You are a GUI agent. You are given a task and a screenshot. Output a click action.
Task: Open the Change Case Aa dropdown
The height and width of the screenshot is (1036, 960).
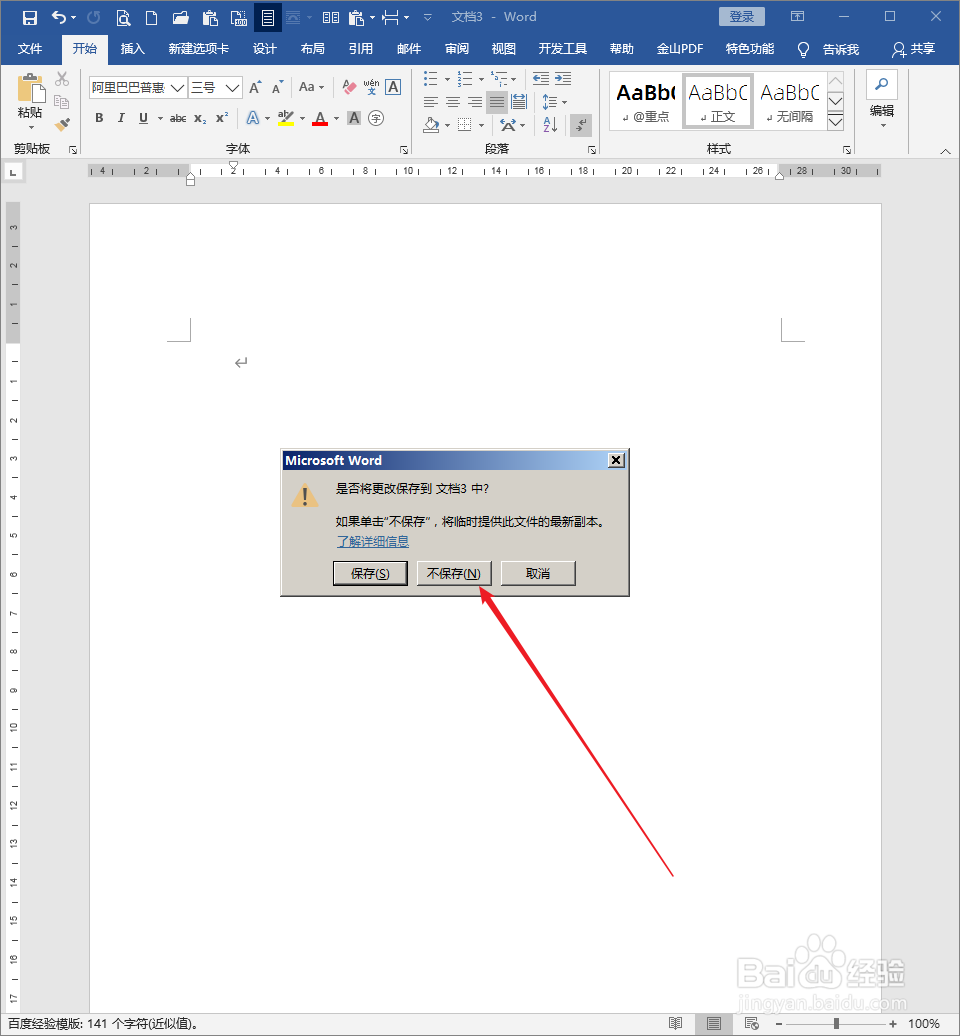(x=311, y=87)
